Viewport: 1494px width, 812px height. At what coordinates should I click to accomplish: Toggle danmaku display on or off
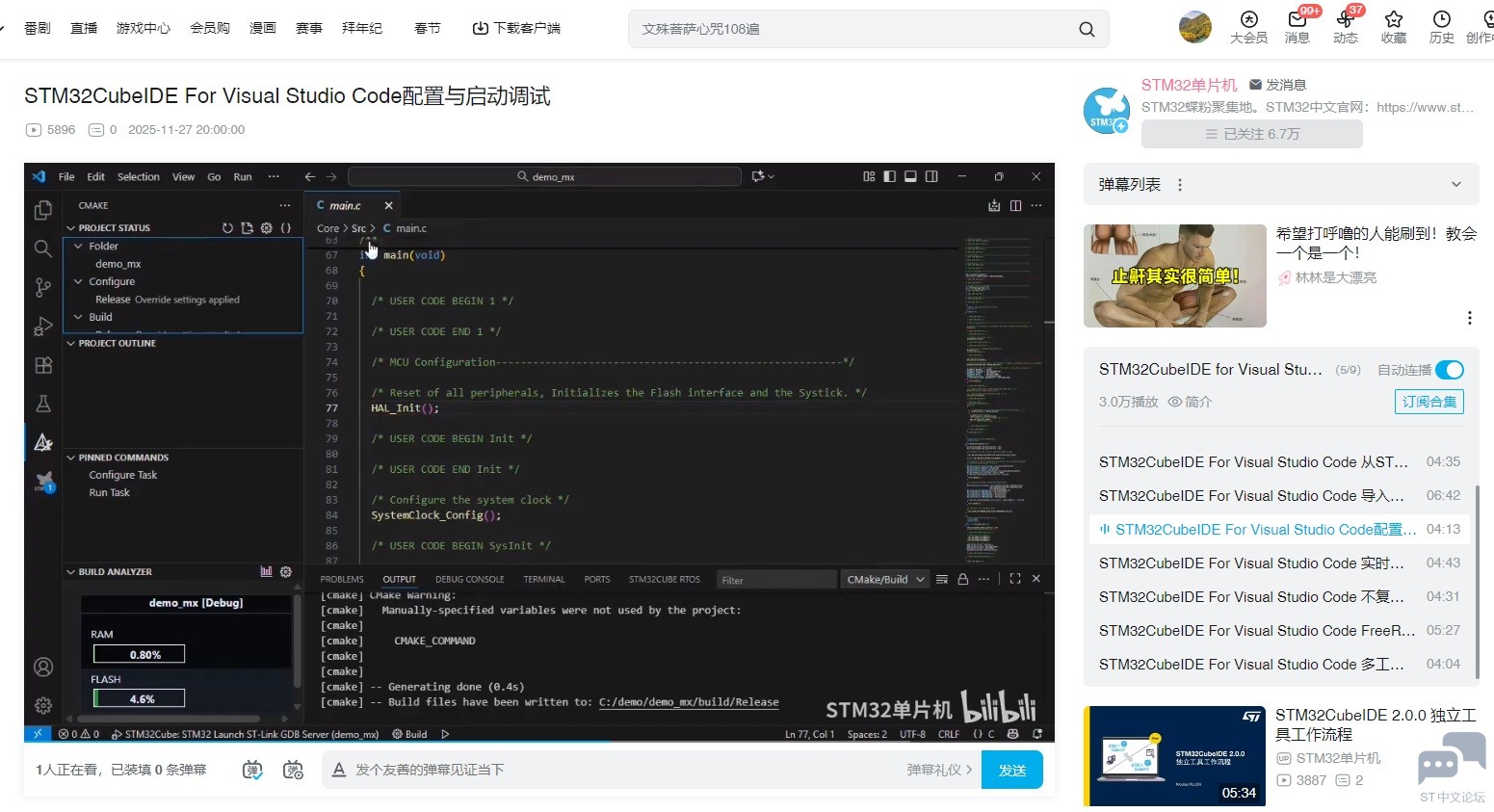coord(252,770)
